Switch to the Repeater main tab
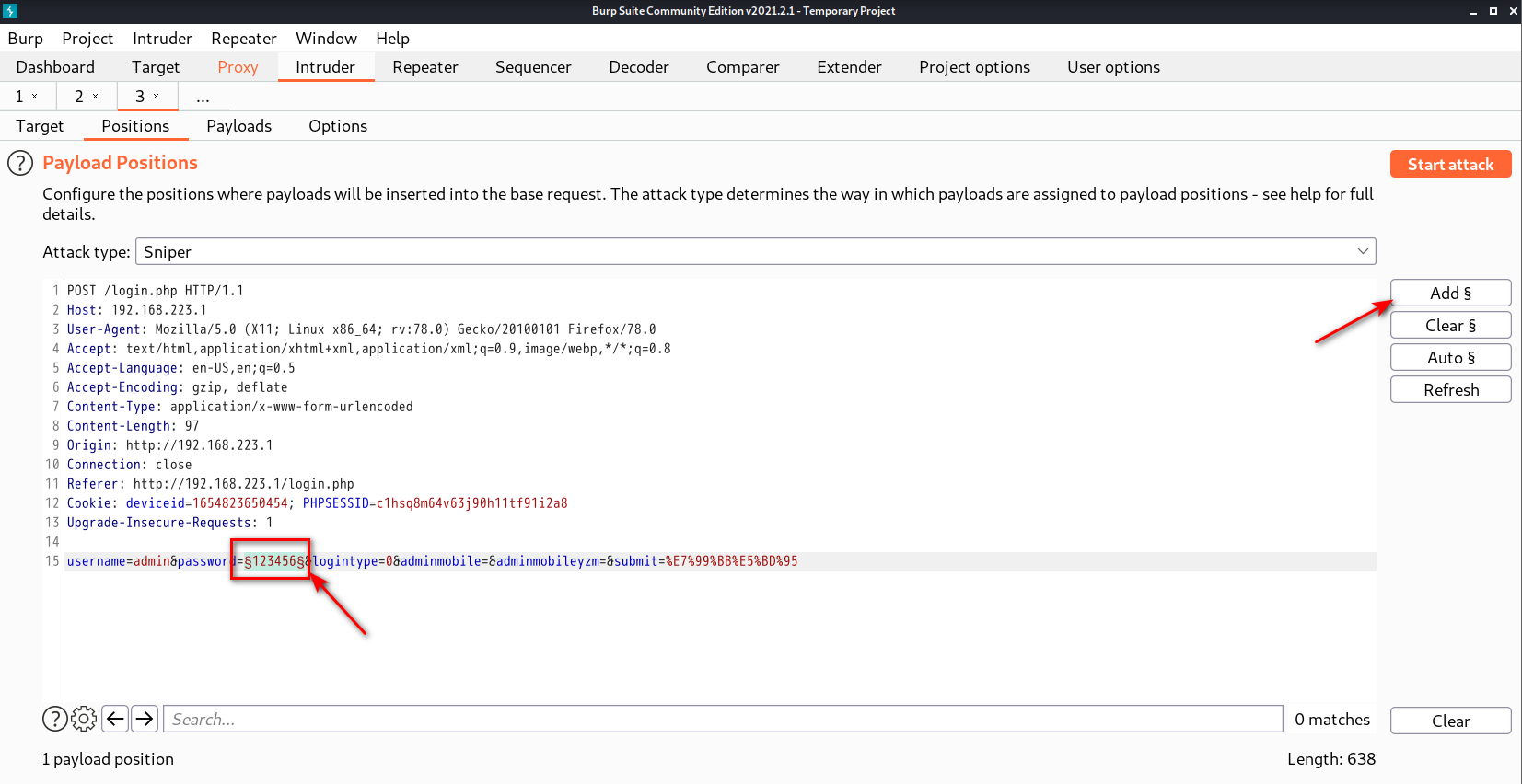1522x784 pixels. 424,67
